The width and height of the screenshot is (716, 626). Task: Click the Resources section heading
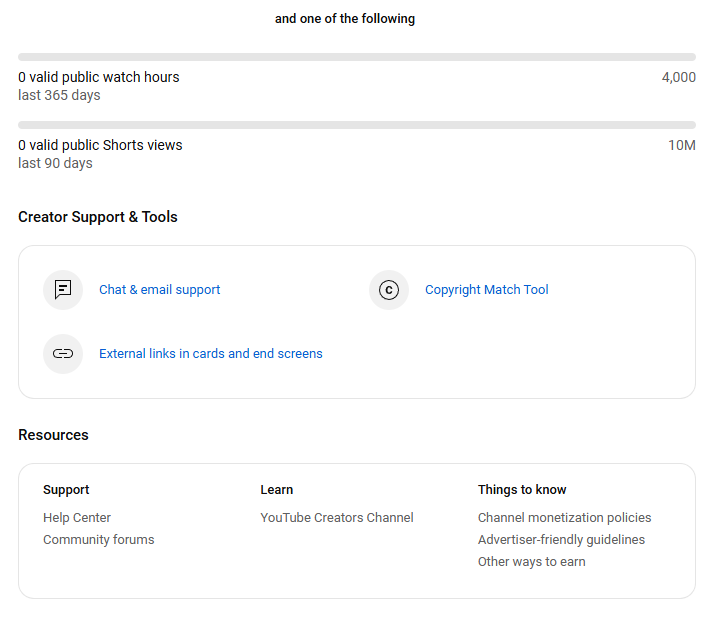click(53, 435)
